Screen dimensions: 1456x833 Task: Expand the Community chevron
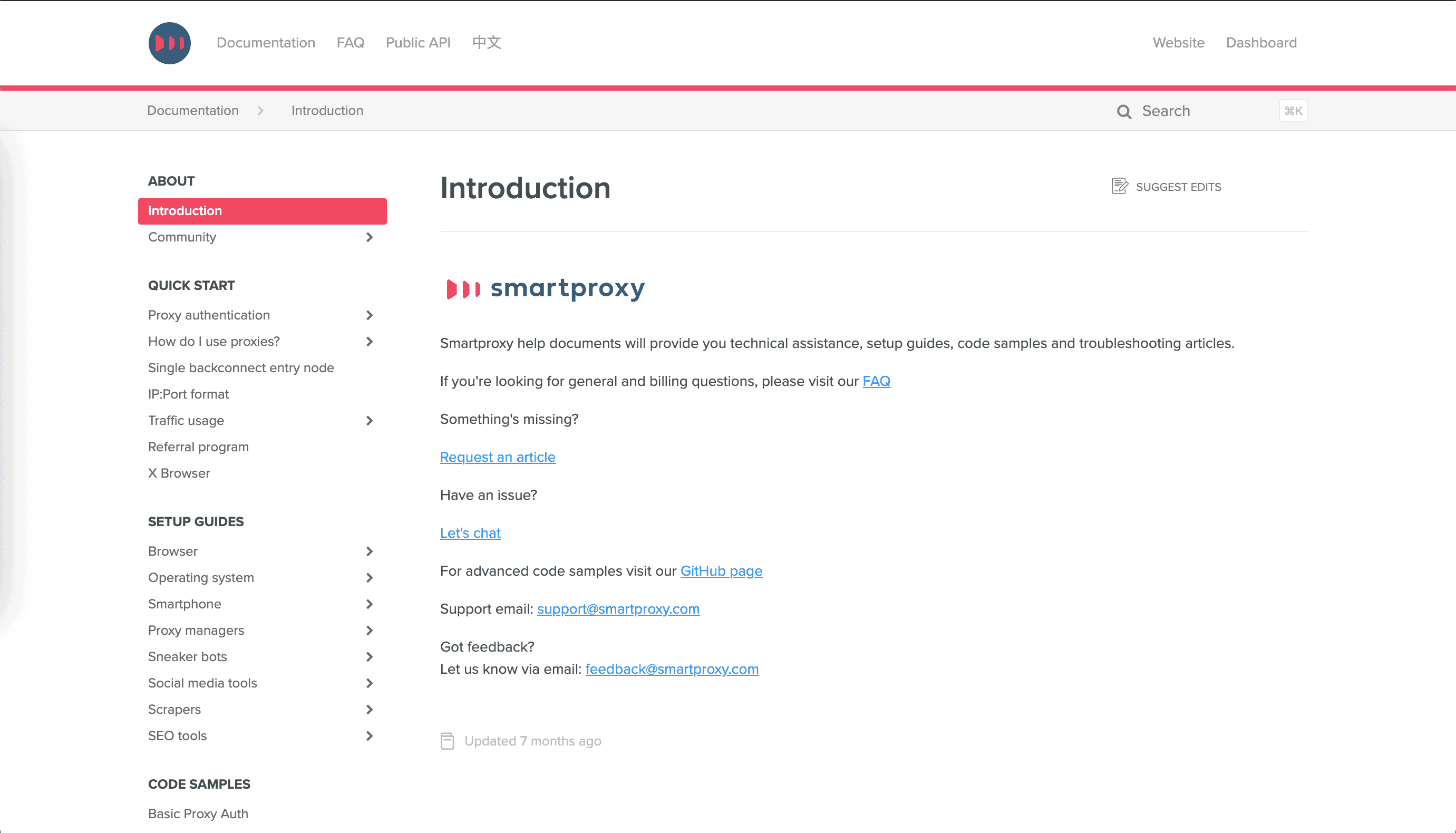(x=370, y=237)
